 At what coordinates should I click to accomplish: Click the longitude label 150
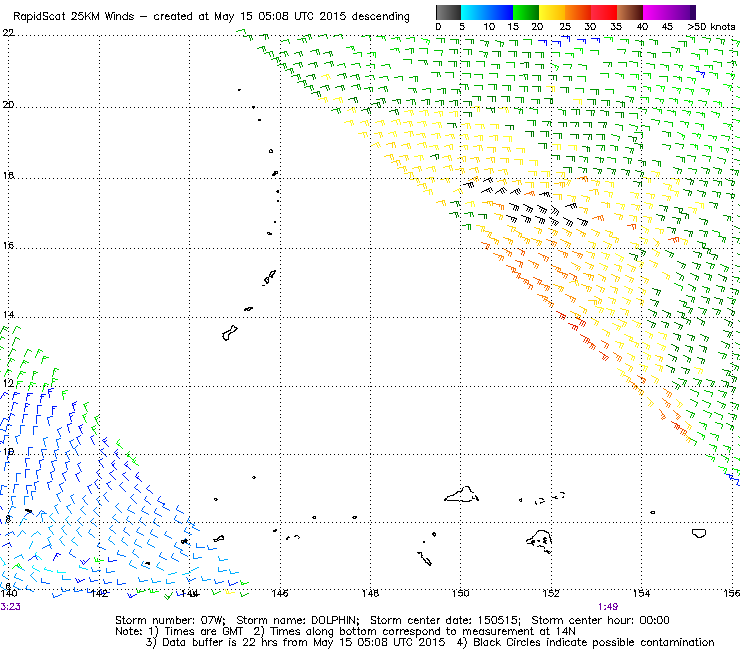point(461,593)
